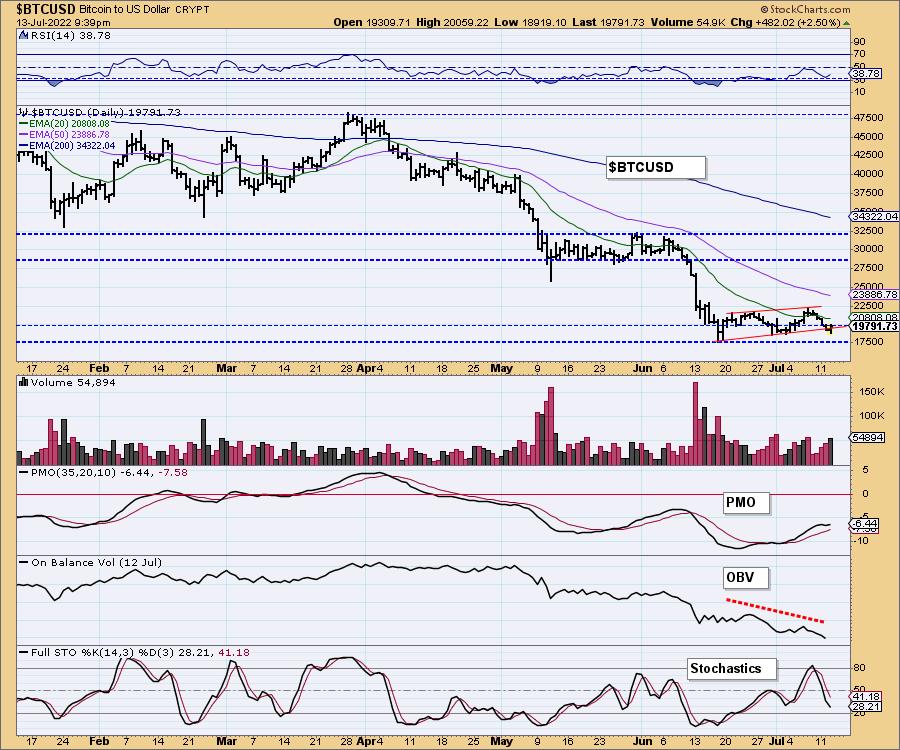Click the OHLC bar icon before $BTCUSD (Daily)

(x=24, y=112)
